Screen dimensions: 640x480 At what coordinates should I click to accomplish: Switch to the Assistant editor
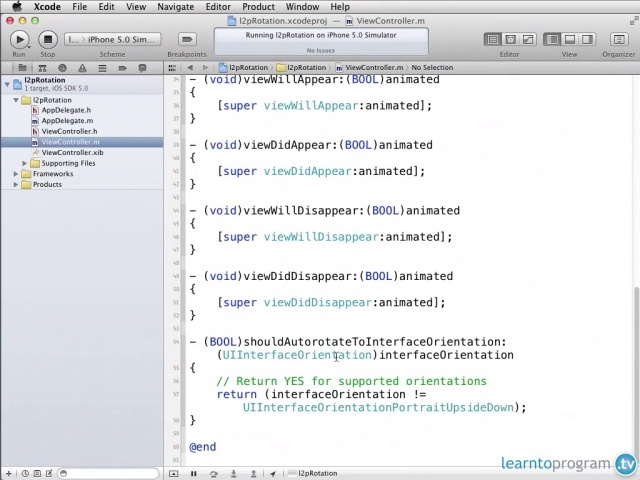click(x=510, y=40)
